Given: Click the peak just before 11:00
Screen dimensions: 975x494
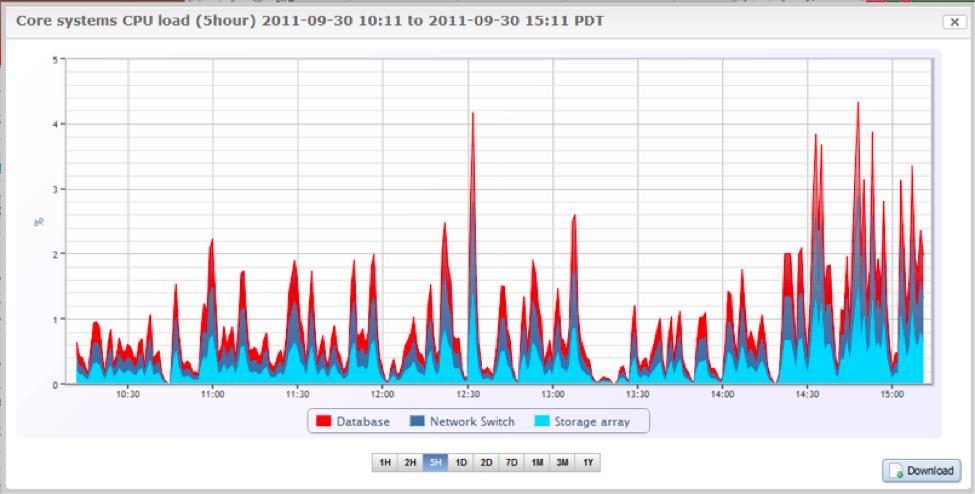Looking at the screenshot, I should pyautogui.click(x=212, y=240).
